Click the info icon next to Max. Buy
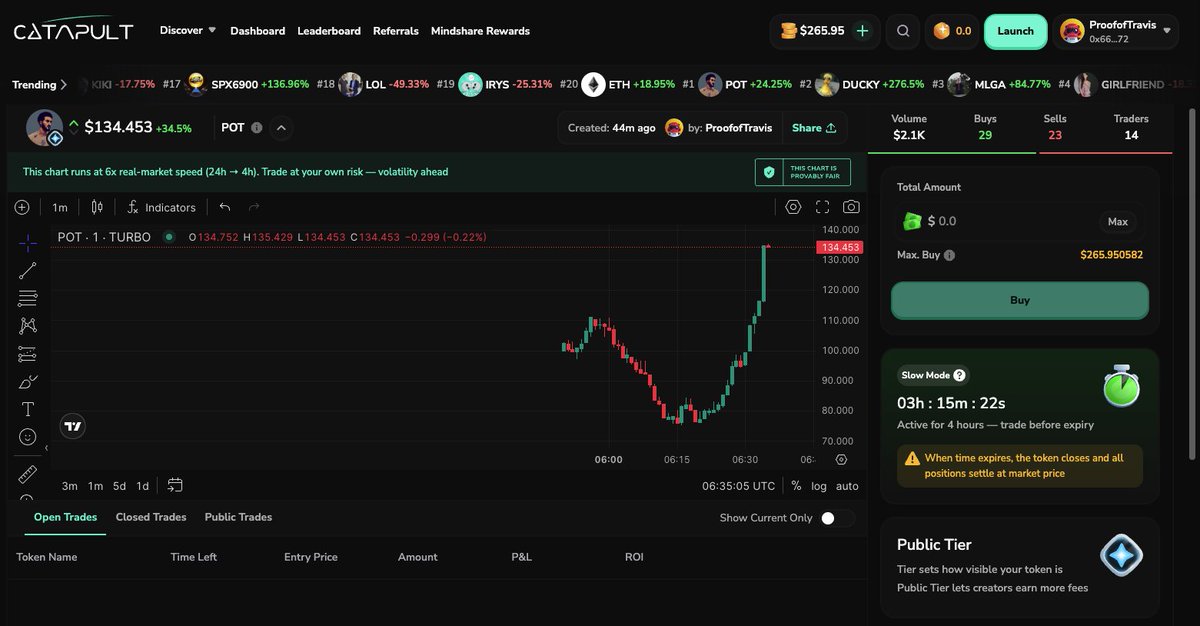 pyautogui.click(x=950, y=255)
